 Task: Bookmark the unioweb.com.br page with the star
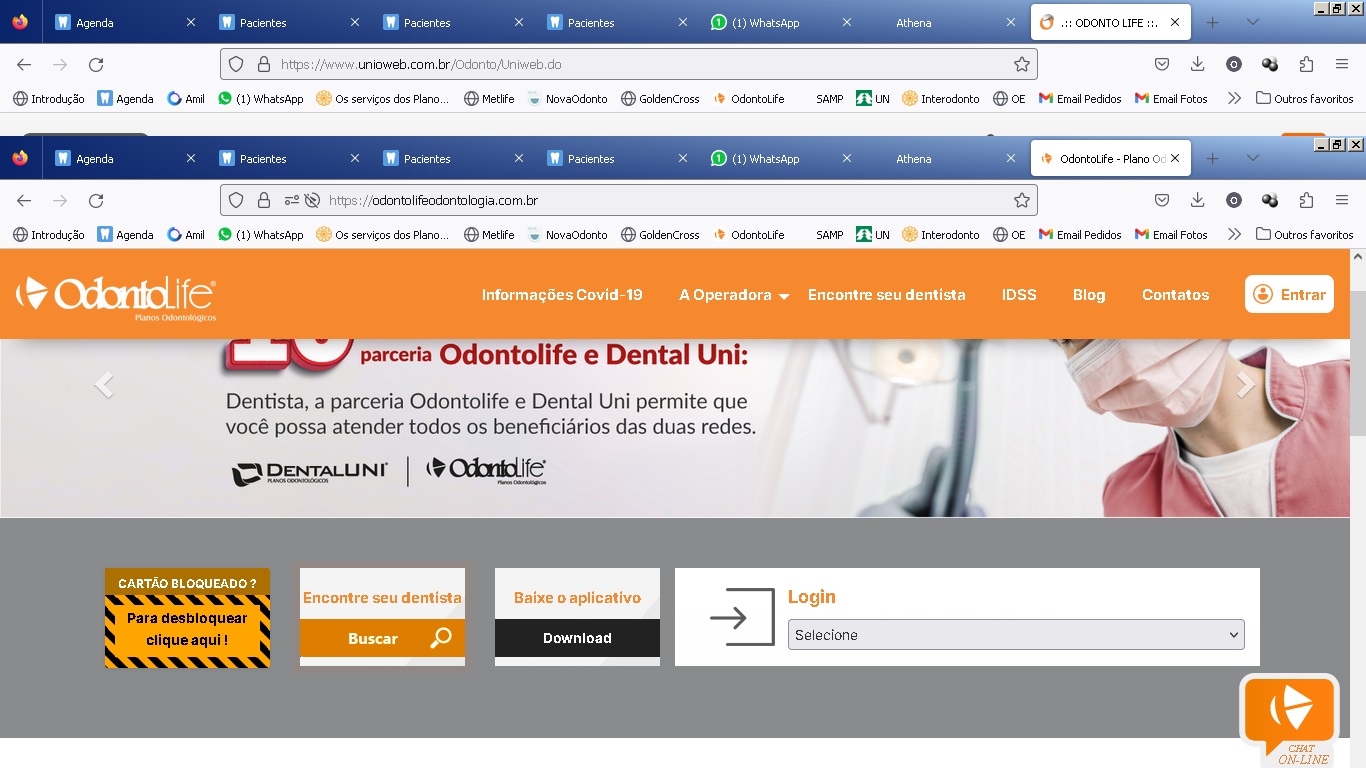click(1021, 64)
